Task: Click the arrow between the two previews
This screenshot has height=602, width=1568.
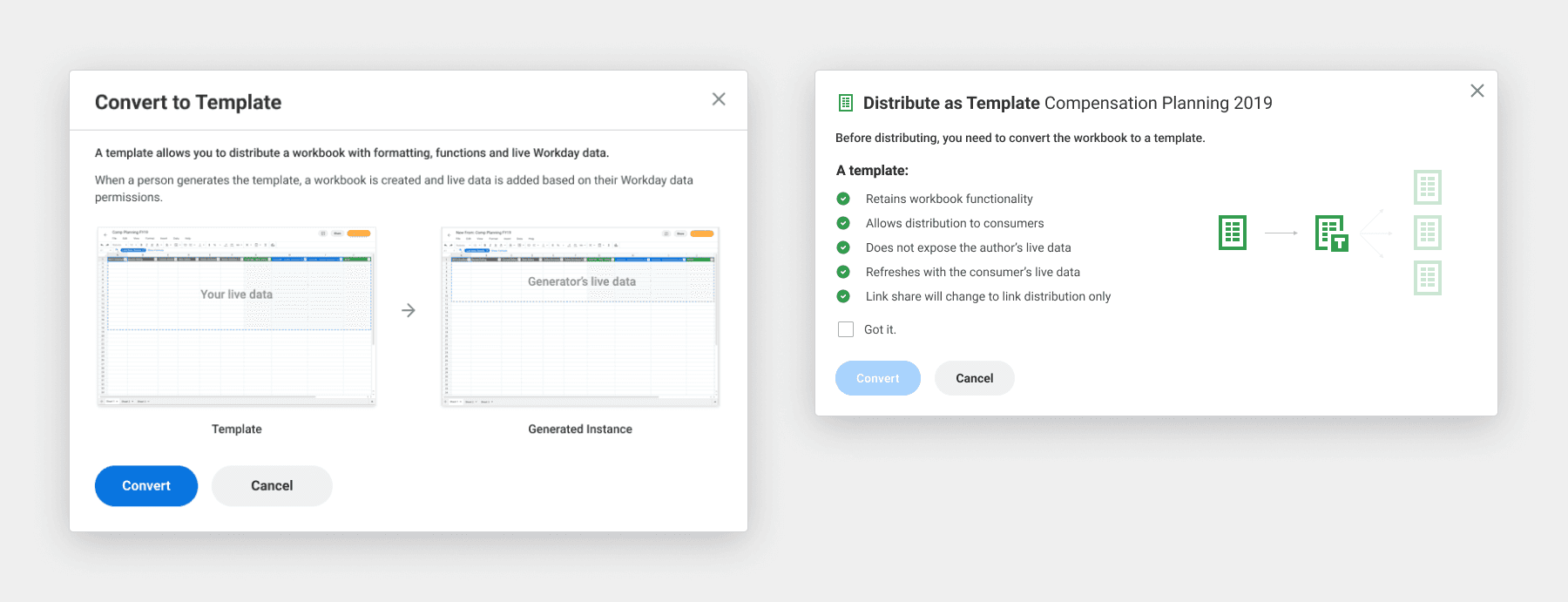Action: [x=409, y=310]
